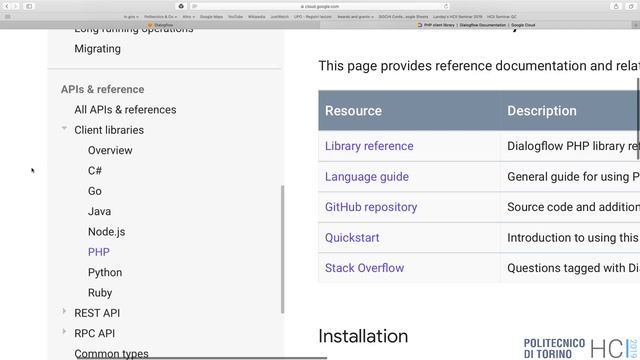Open the Politecnico & Co bookmark folder
Image resolution: width=640 pixels, height=360 pixels.
pos(160,17)
